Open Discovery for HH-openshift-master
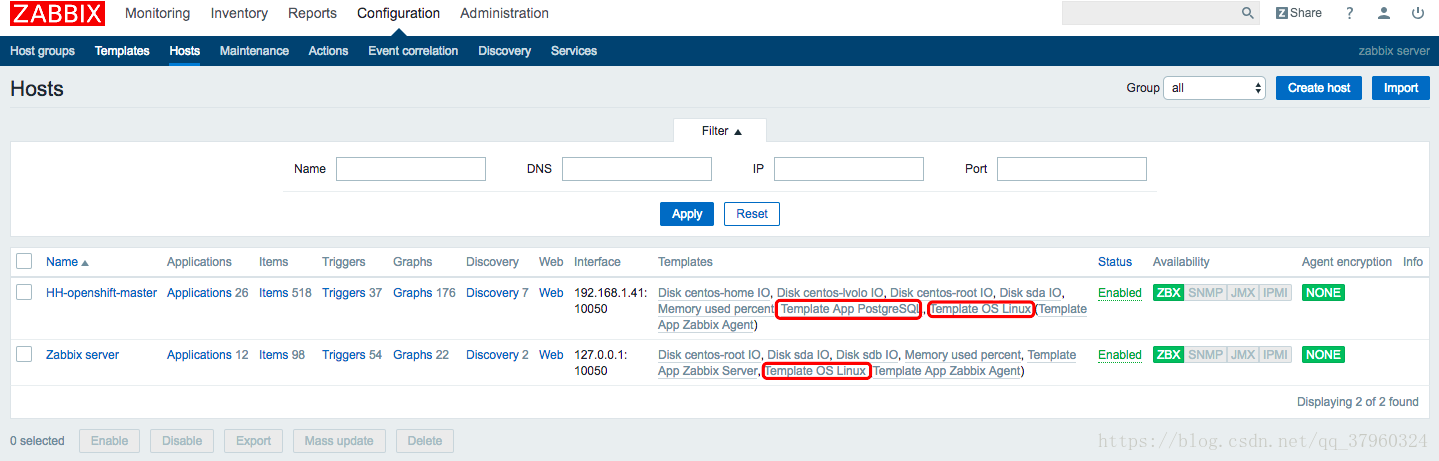Viewport: 1439px width, 461px height. pyautogui.click(x=492, y=293)
